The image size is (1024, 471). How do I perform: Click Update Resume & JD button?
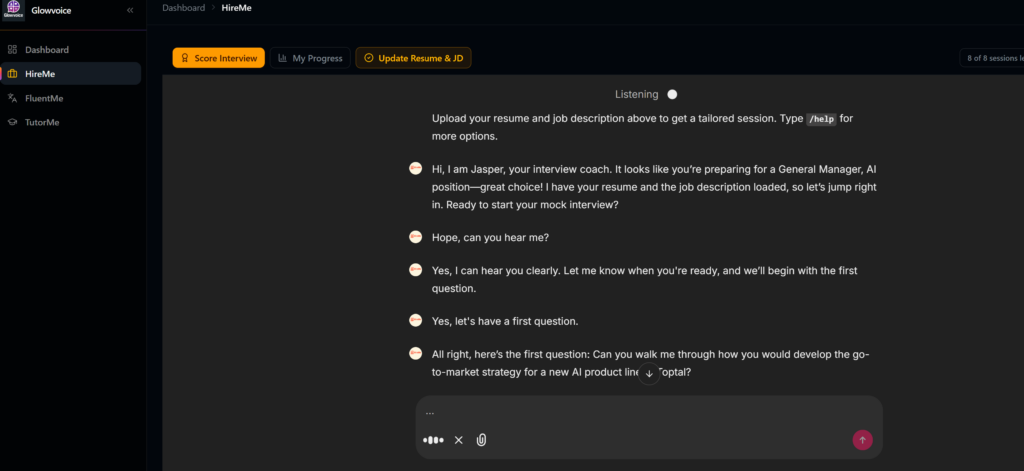tap(413, 58)
